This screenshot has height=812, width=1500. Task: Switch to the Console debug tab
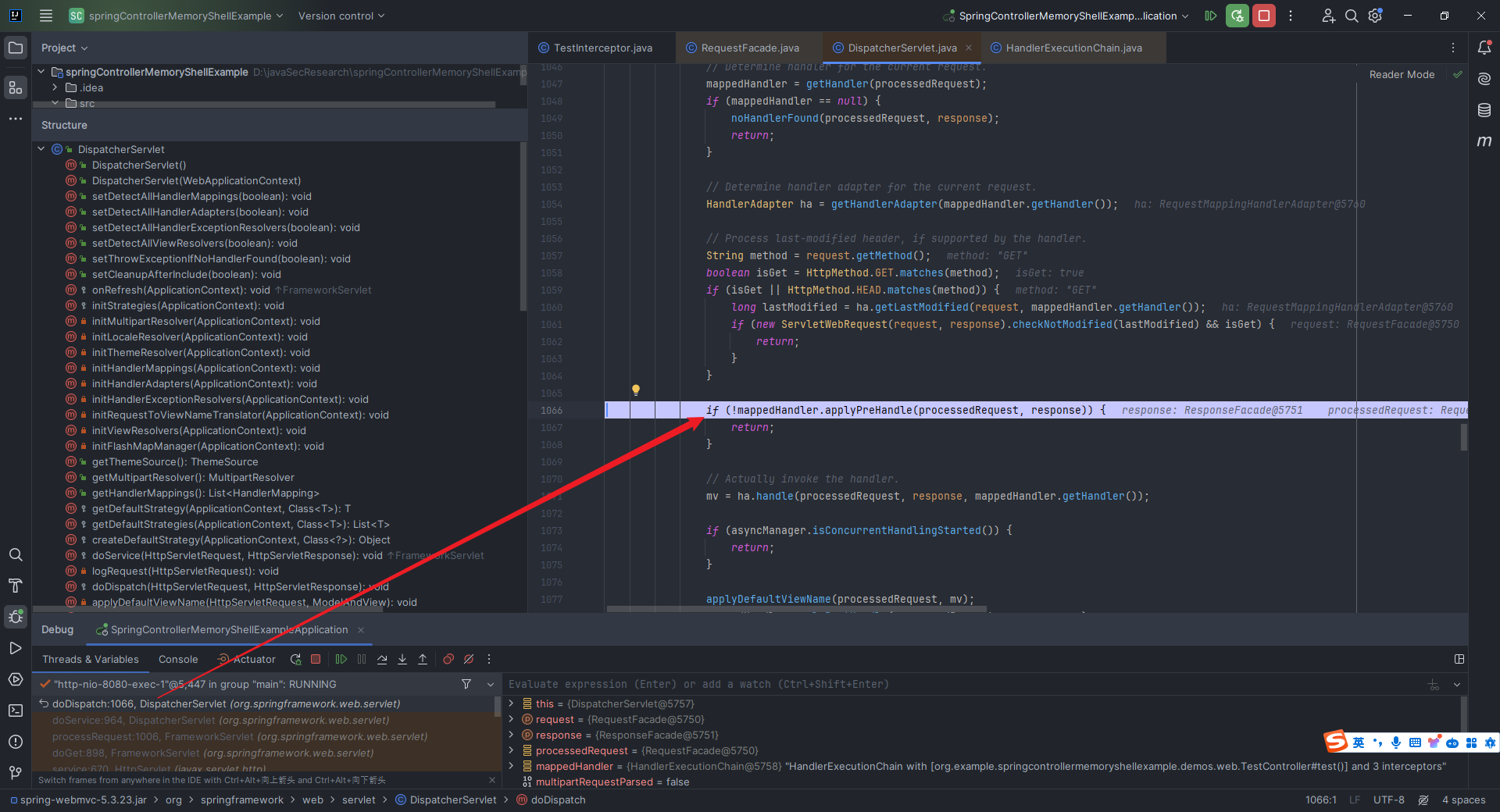point(178,659)
